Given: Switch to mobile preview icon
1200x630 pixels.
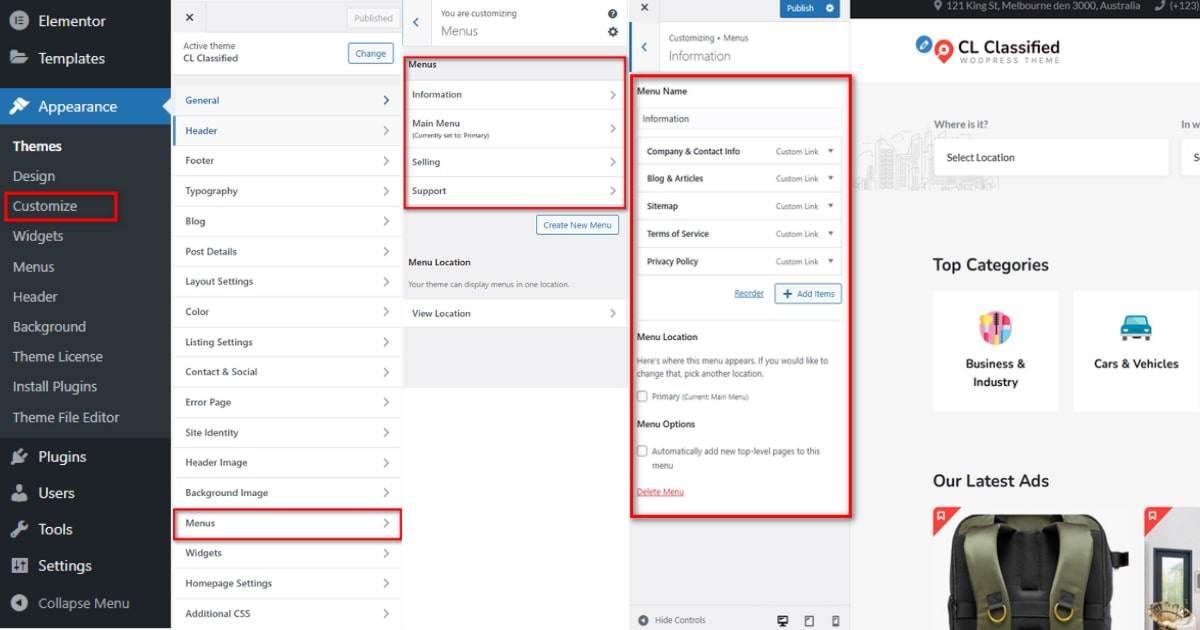Looking at the screenshot, I should coord(835,620).
